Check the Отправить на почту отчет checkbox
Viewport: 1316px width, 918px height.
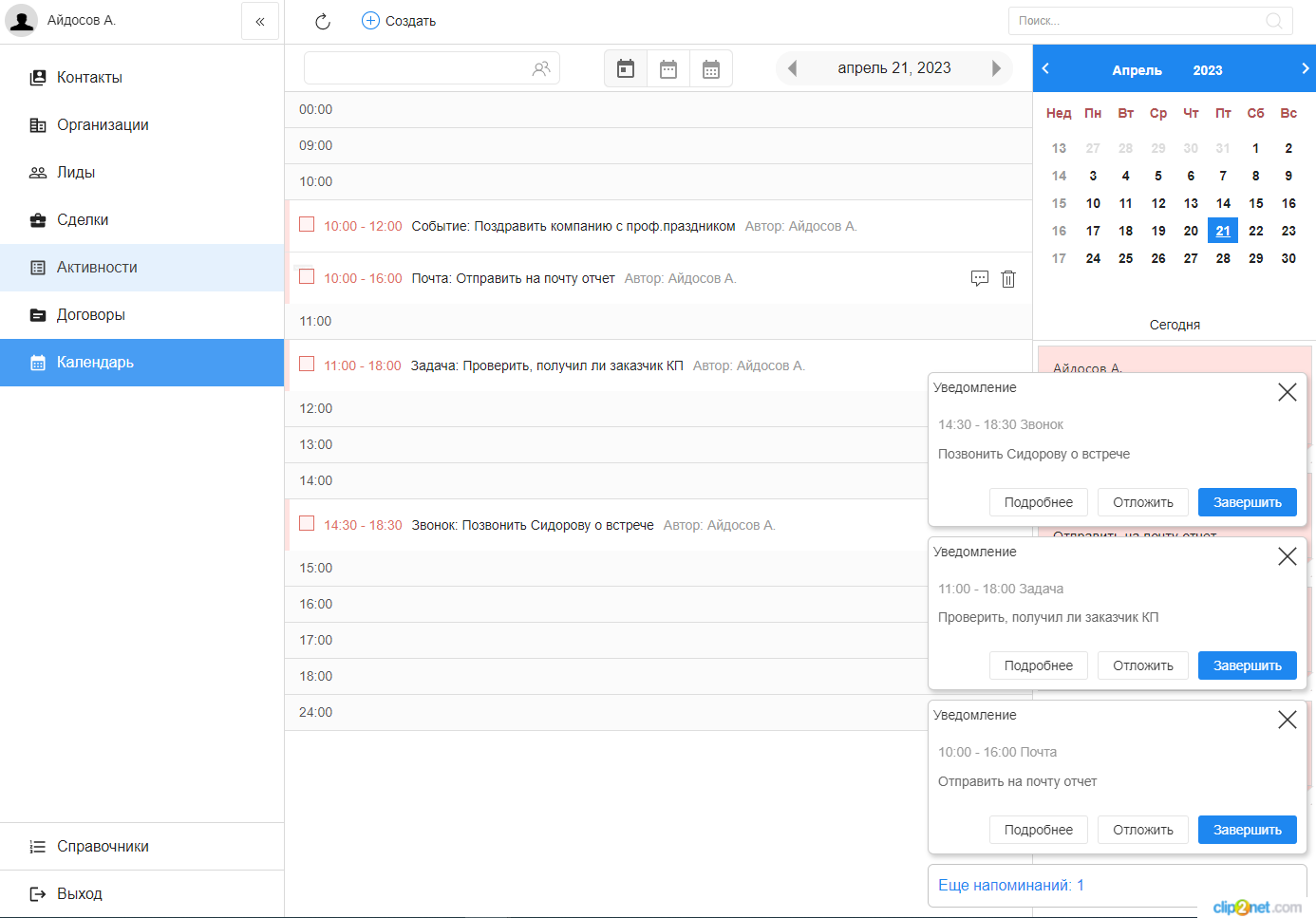coord(307,276)
